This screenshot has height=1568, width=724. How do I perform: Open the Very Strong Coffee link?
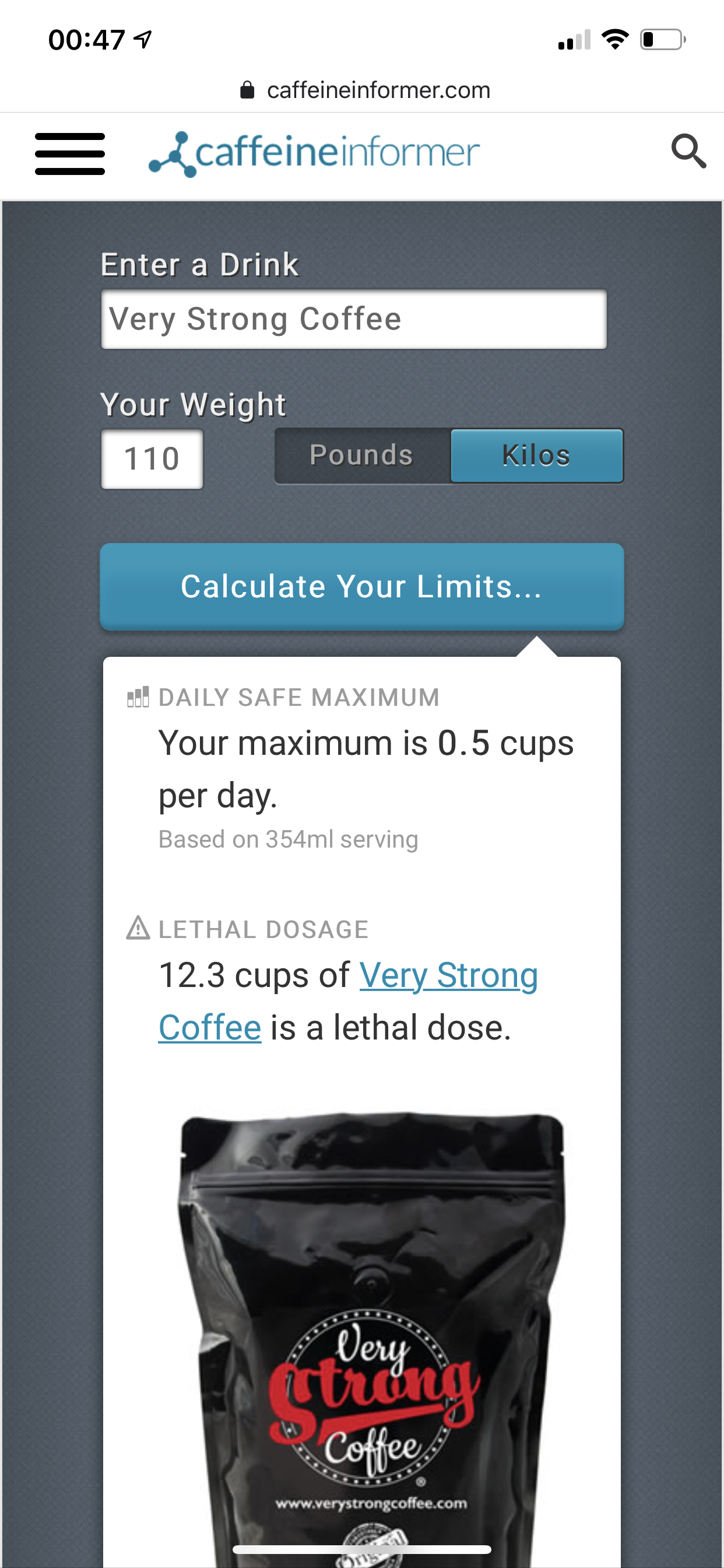[448, 976]
